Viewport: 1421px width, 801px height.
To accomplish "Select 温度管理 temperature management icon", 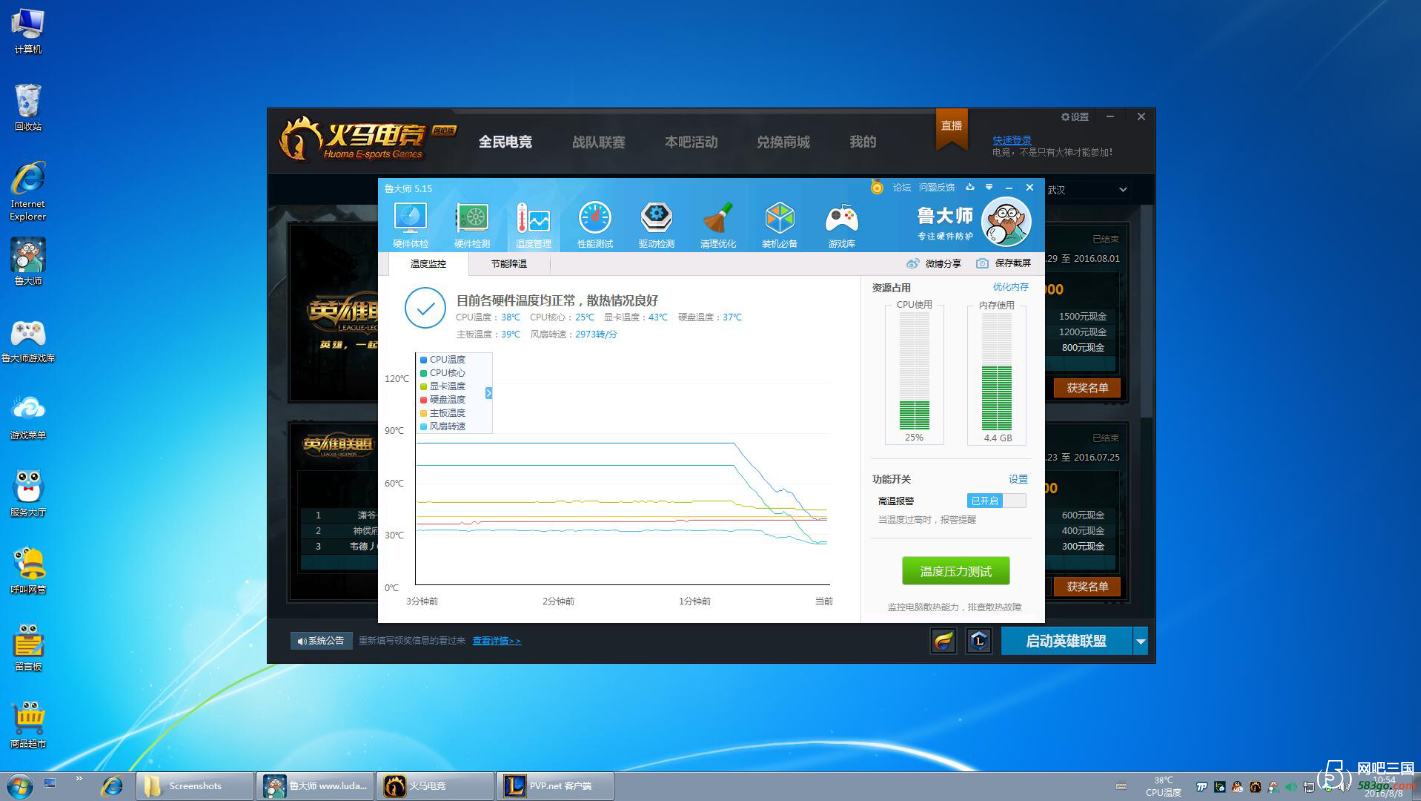I will pyautogui.click(x=533, y=223).
